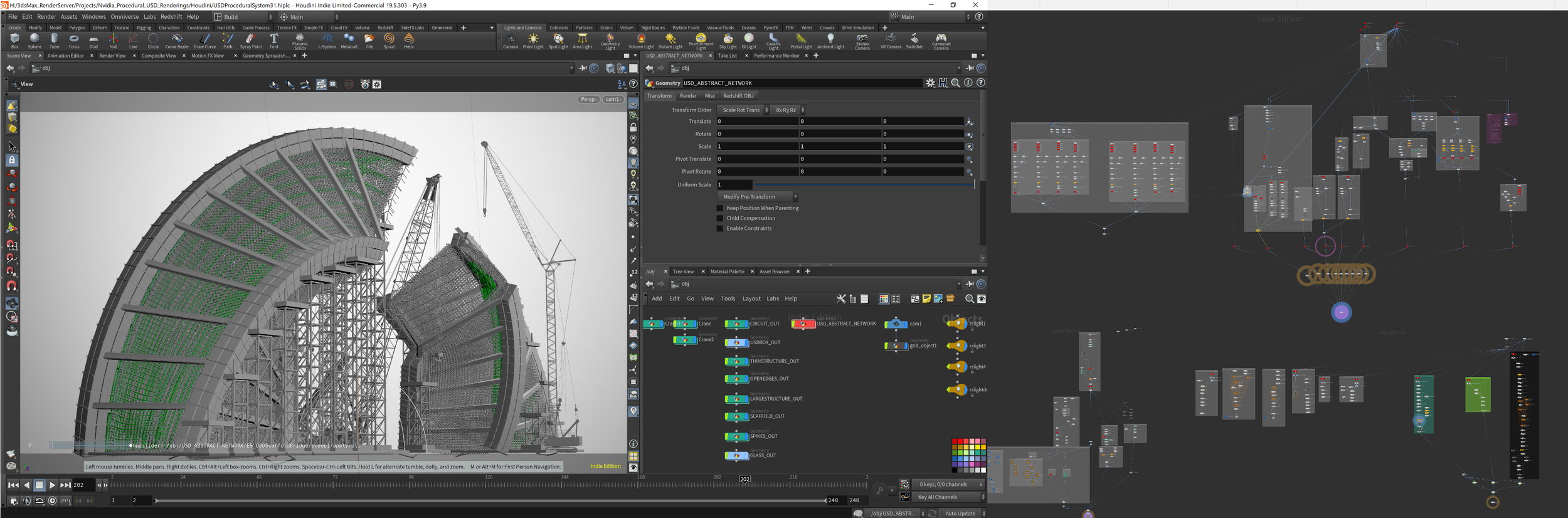Open the Modify Pre-Transform dropdown
Screen dimensions: 1568x518
click(x=758, y=197)
